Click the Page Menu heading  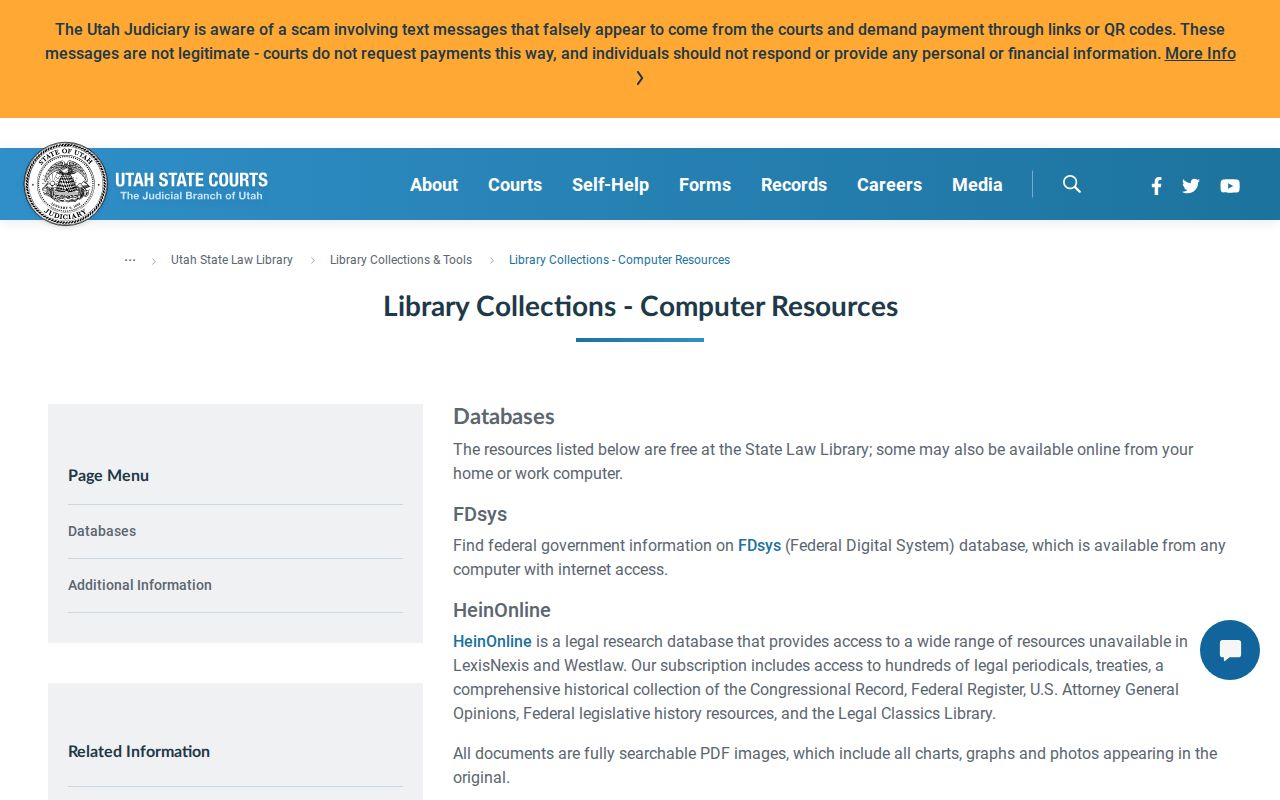pos(108,476)
